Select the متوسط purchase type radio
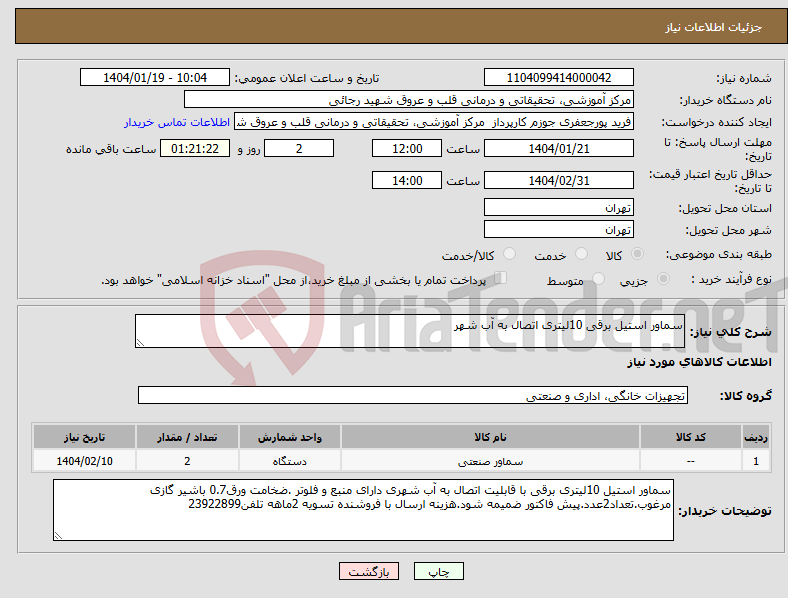Viewport: 788px width, 598px height. (599, 278)
